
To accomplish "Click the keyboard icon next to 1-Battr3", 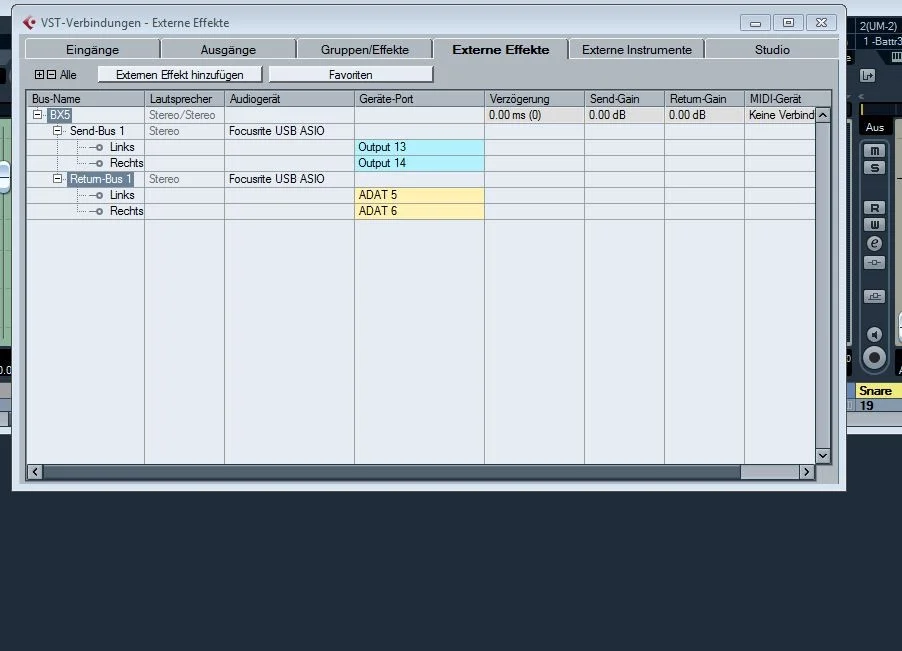I will [x=896, y=56].
